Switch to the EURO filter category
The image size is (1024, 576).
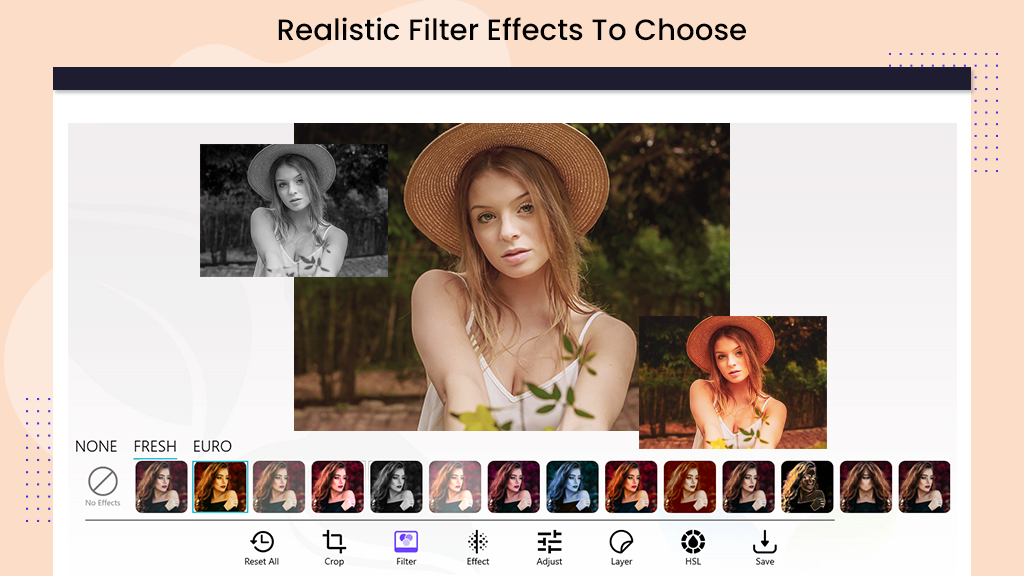coord(212,446)
